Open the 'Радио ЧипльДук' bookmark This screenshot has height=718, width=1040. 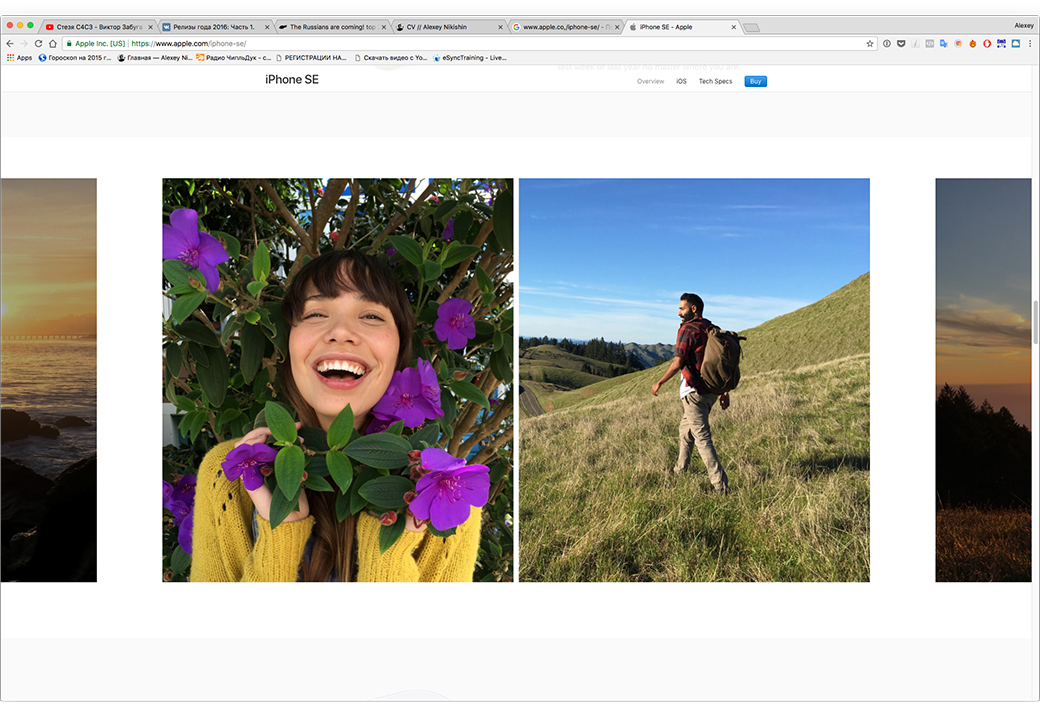tap(233, 58)
